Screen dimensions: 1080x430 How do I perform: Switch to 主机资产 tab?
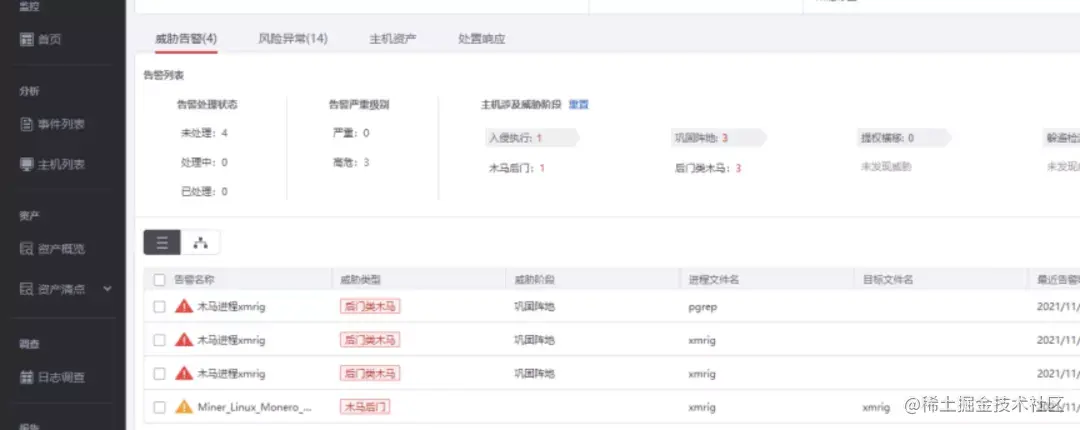coord(393,39)
